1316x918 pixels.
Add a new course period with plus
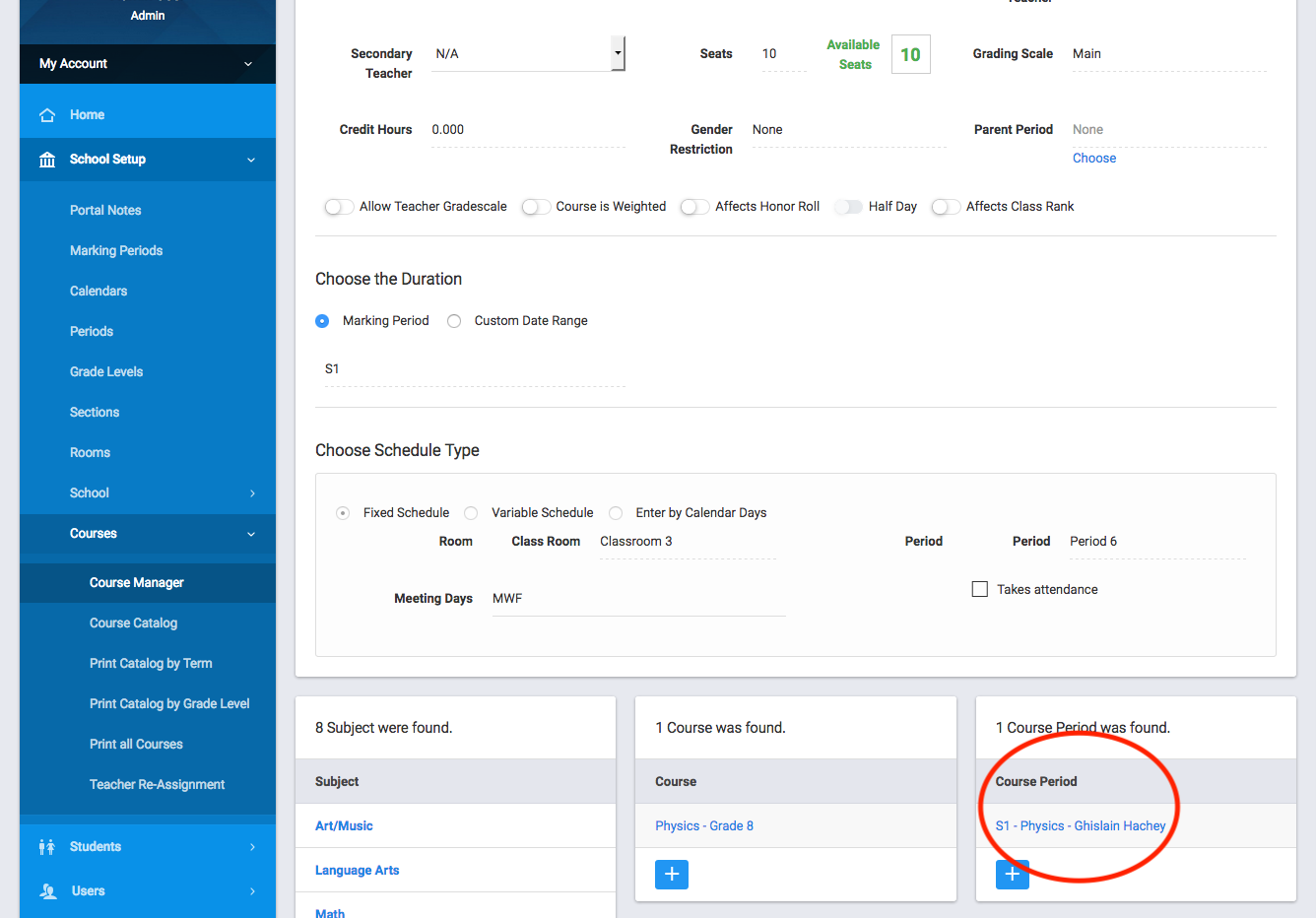point(1012,874)
